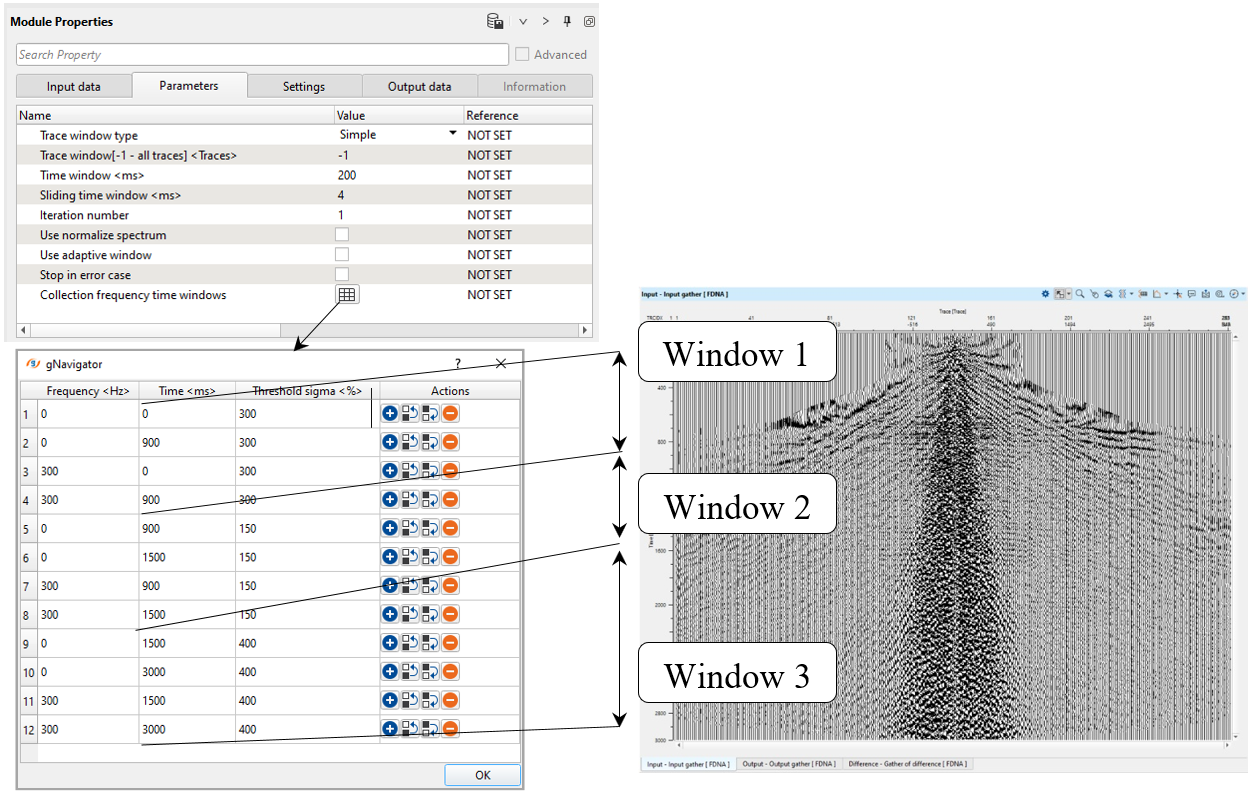Expand the down chevron in the Module Properties header
The width and height of the screenshot is (1252, 796).
[522, 21]
